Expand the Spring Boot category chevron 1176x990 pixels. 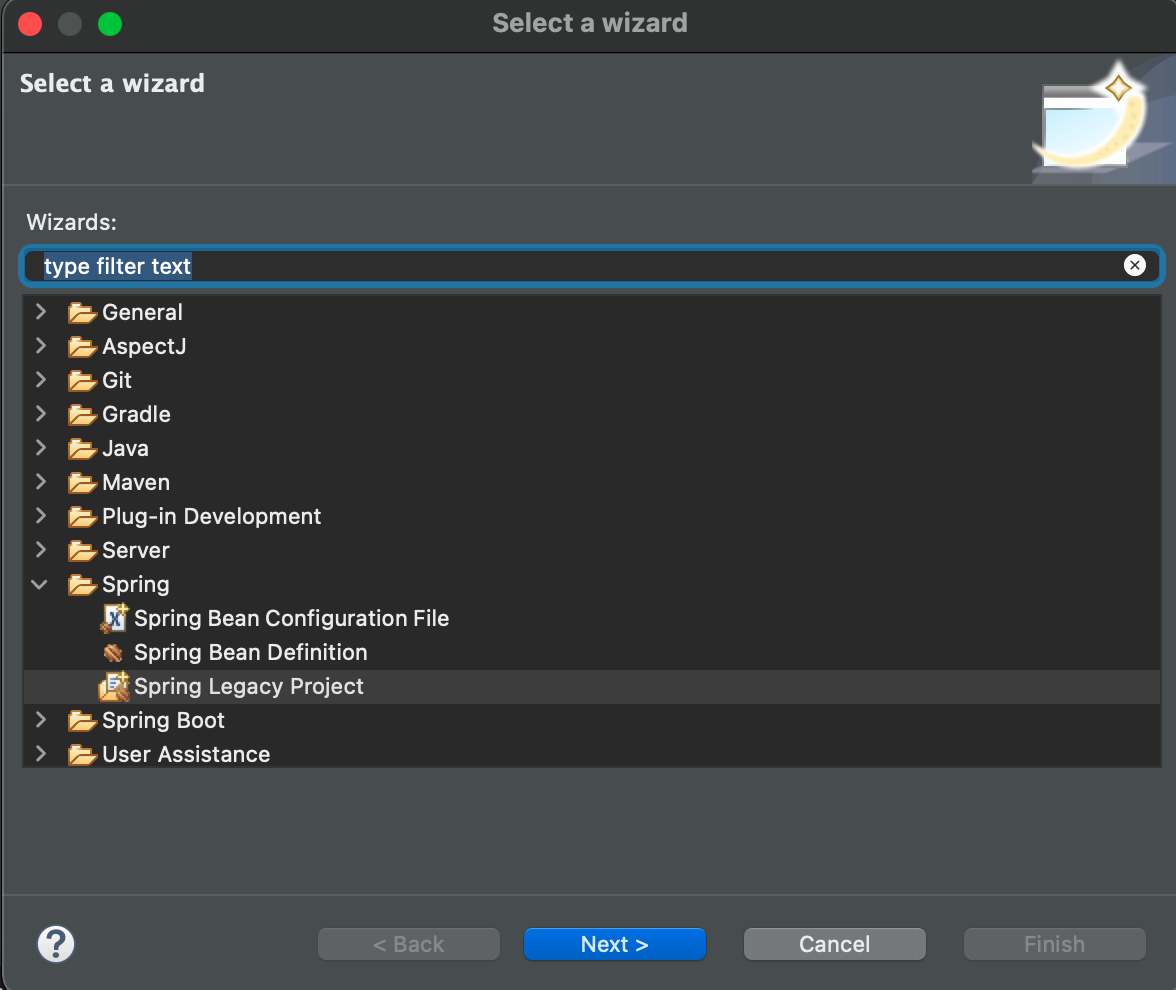coord(40,719)
